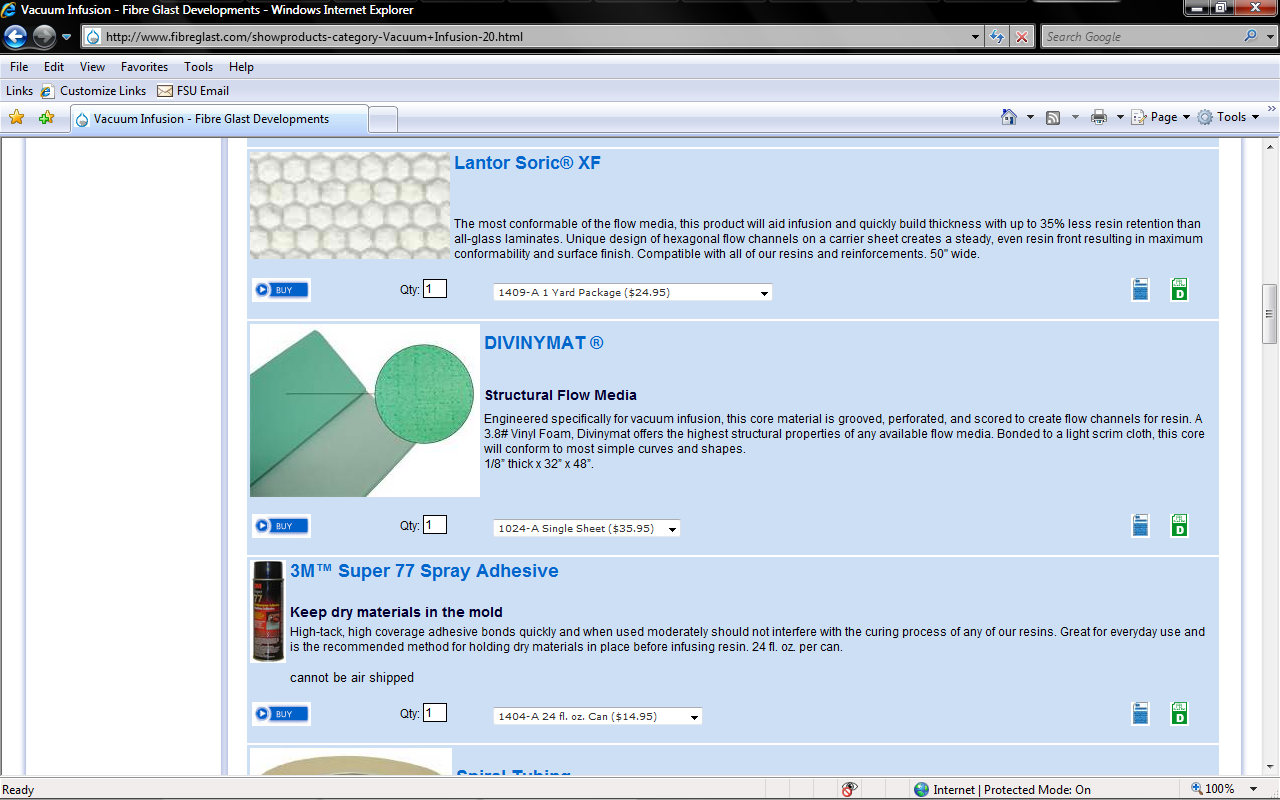Click the blue calculator icon for Lantor Soric
The width and height of the screenshot is (1280, 800).
pyautogui.click(x=1140, y=290)
